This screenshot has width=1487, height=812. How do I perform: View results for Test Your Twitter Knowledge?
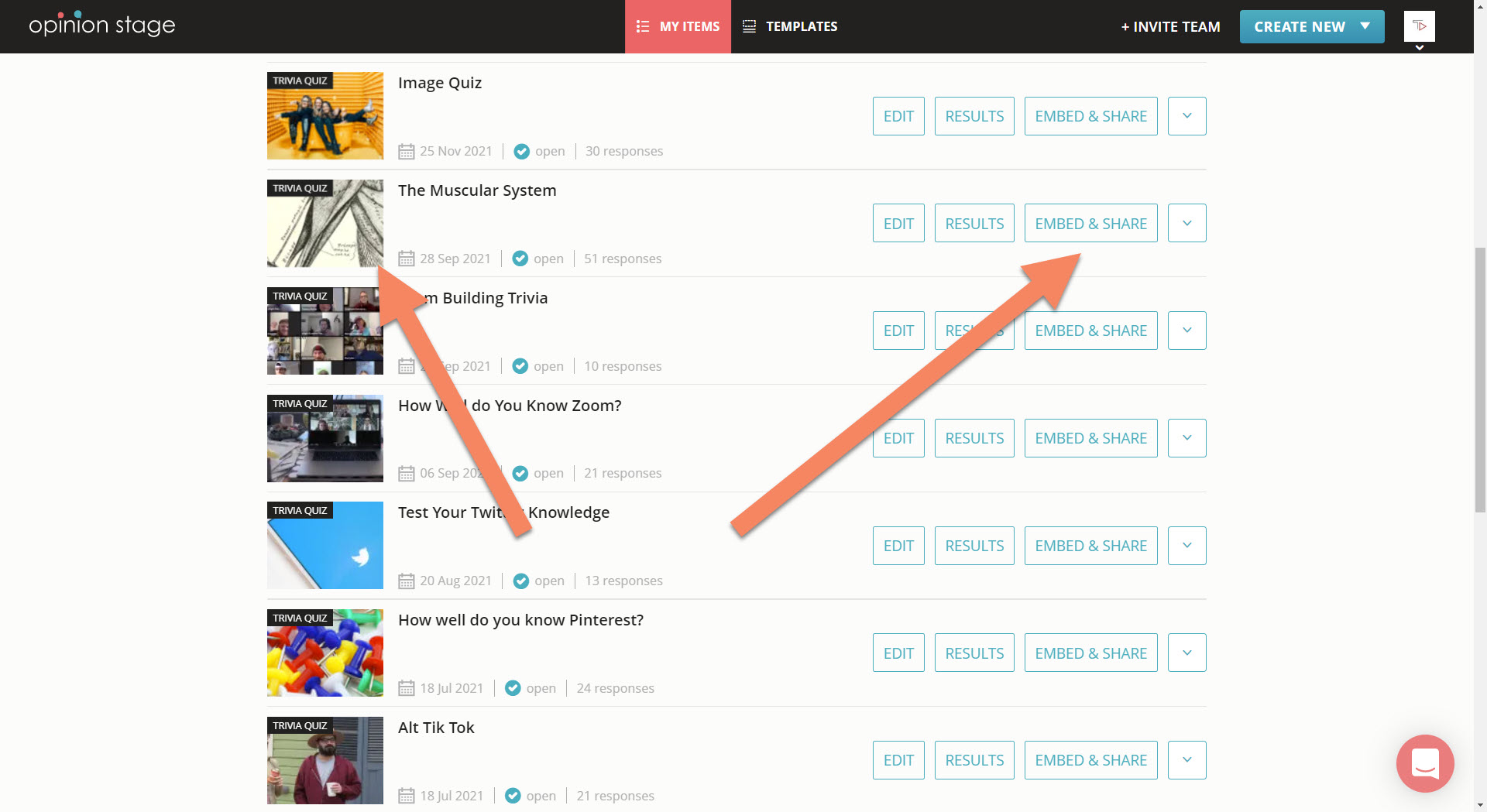[x=974, y=546]
